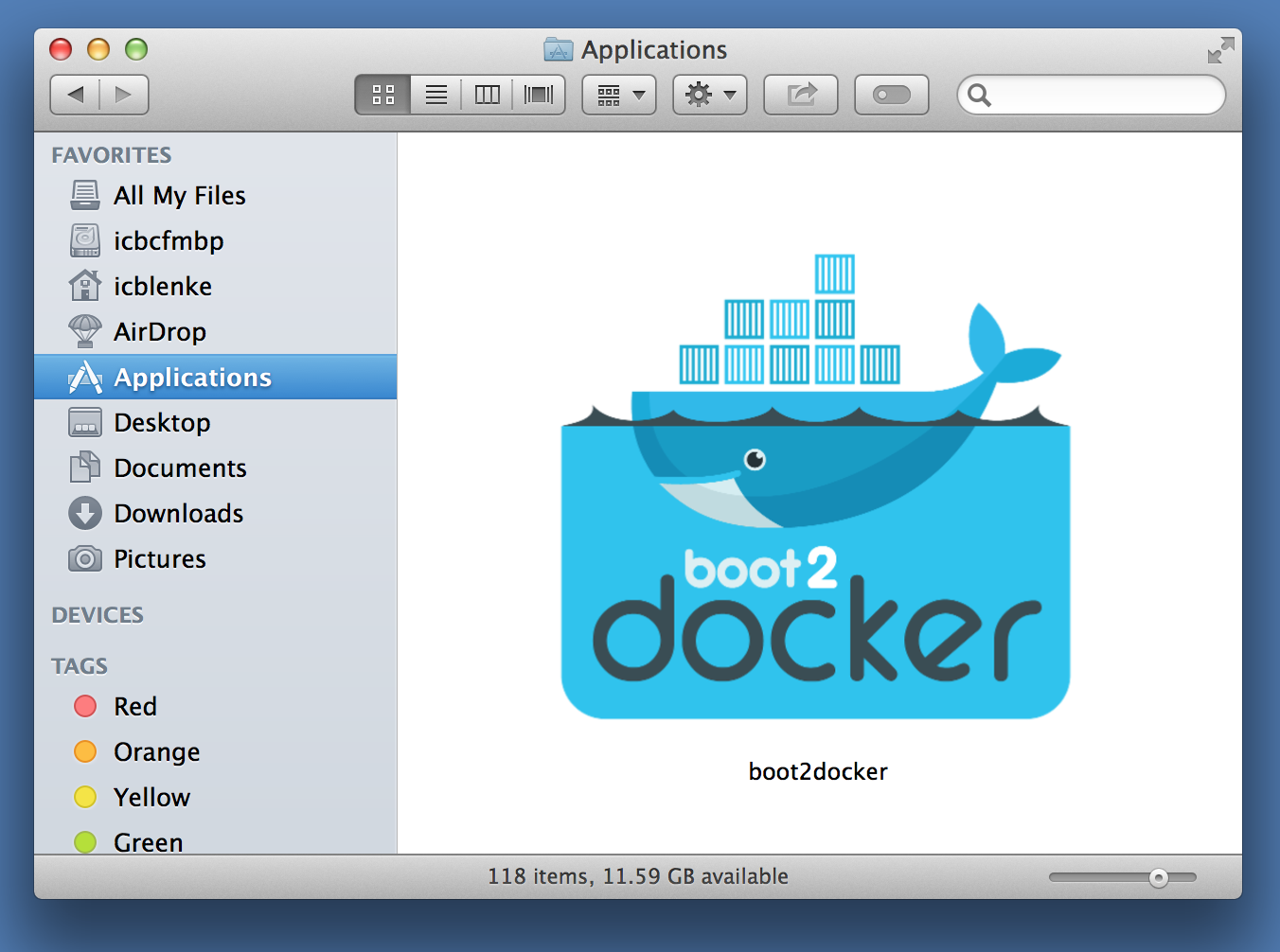Open the icblenke home folder
Image resolution: width=1280 pixels, height=952 pixels.
pyautogui.click(x=215, y=286)
